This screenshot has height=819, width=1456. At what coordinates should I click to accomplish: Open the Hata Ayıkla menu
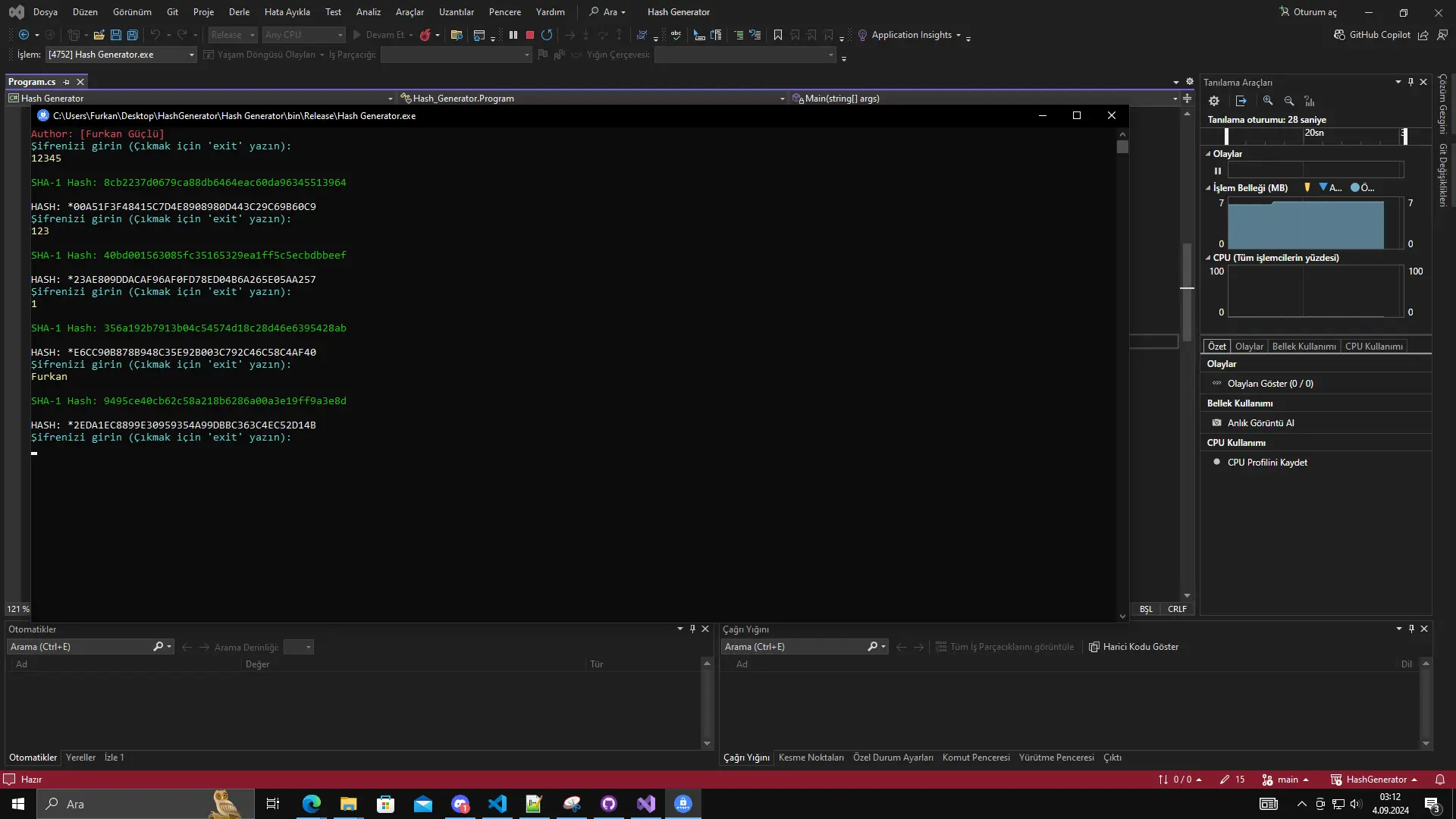tap(287, 12)
